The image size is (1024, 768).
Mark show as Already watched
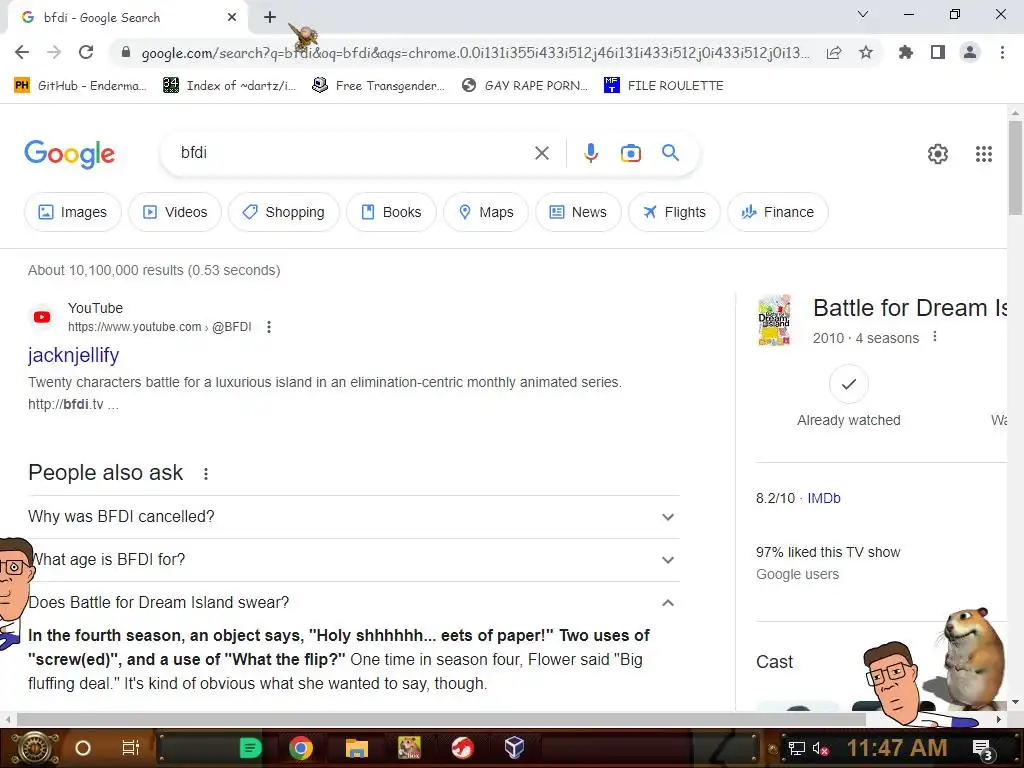tap(848, 384)
